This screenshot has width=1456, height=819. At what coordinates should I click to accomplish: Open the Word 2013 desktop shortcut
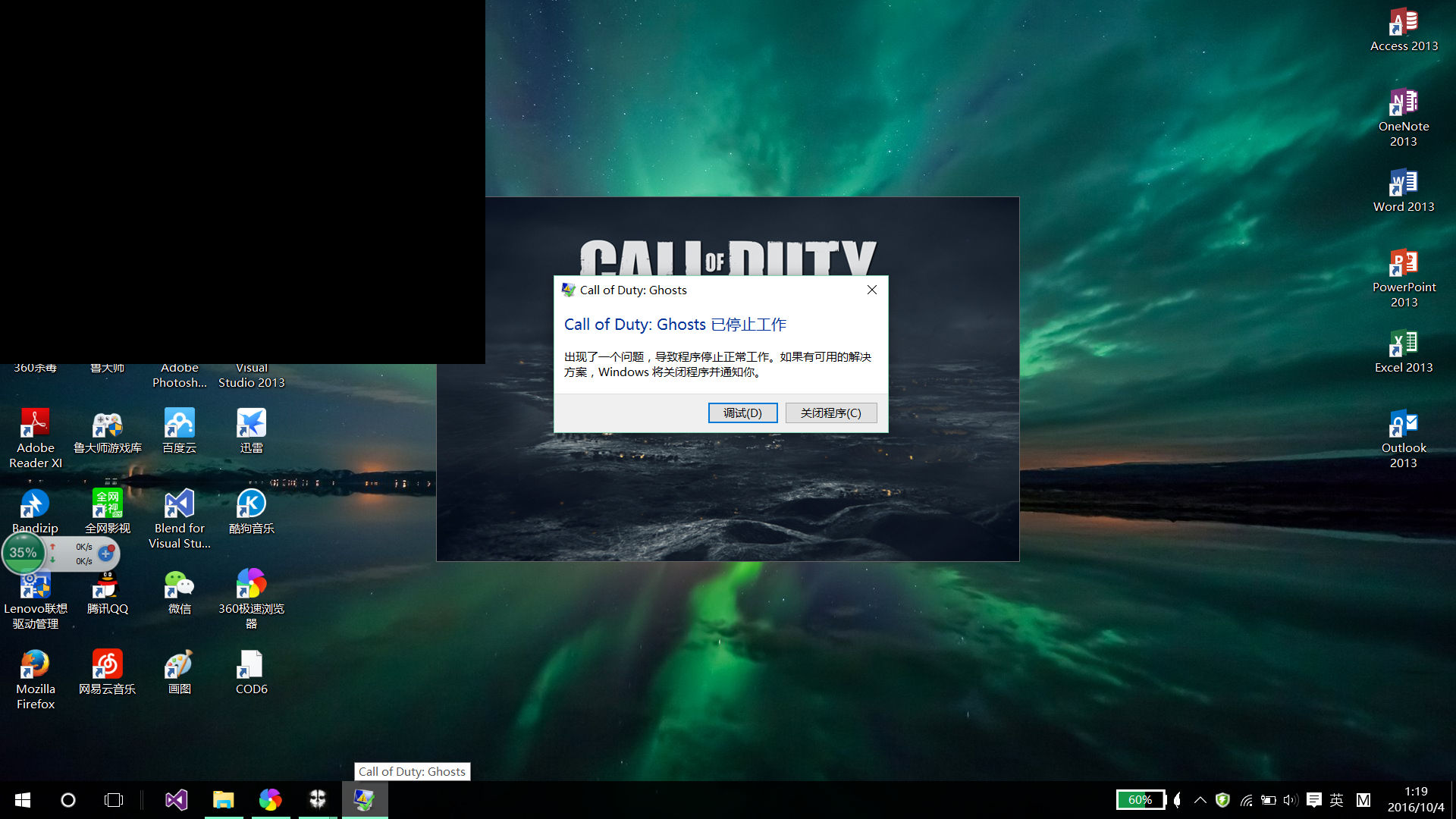(x=1404, y=185)
